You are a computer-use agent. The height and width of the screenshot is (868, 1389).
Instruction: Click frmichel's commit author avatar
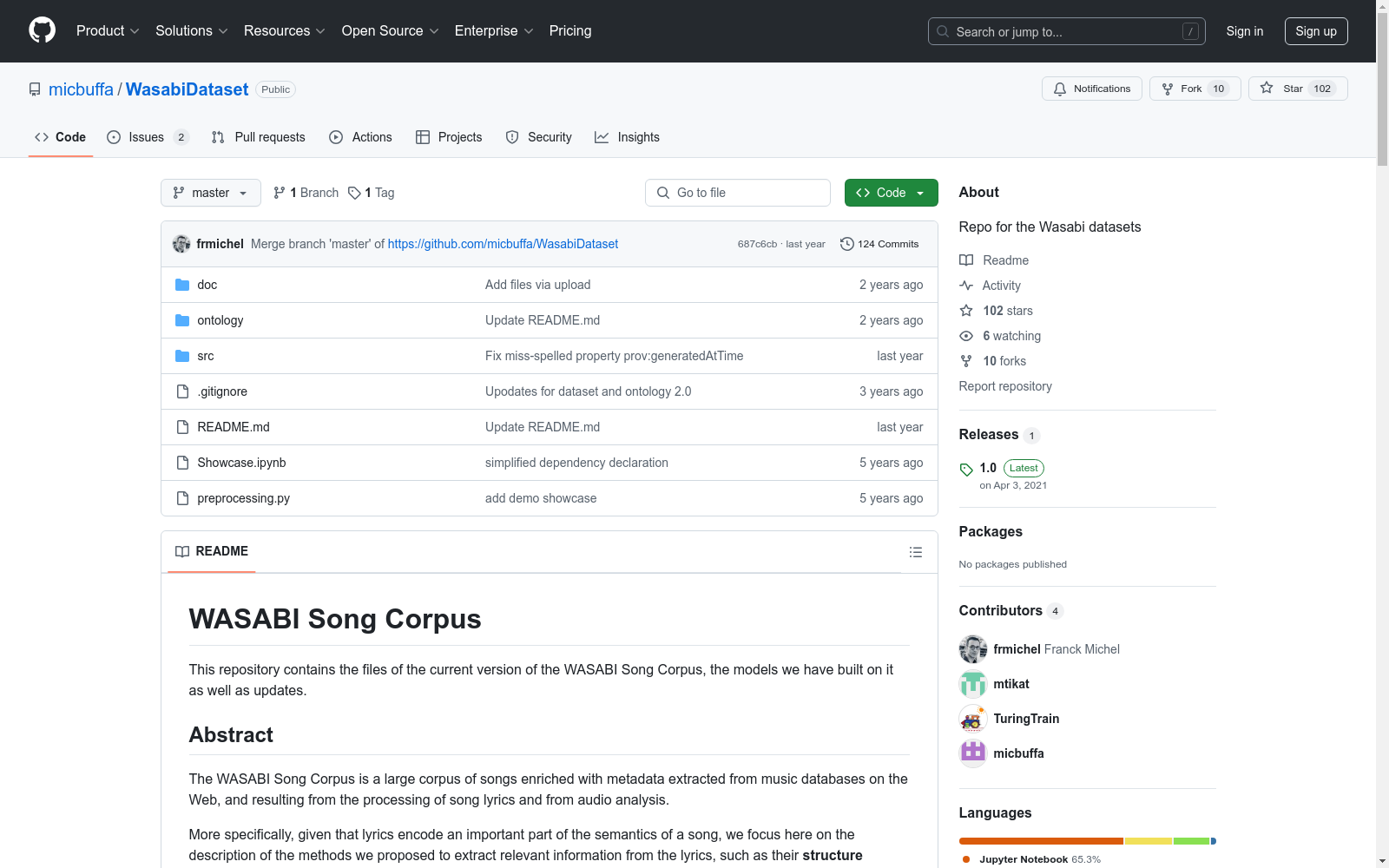(x=181, y=244)
